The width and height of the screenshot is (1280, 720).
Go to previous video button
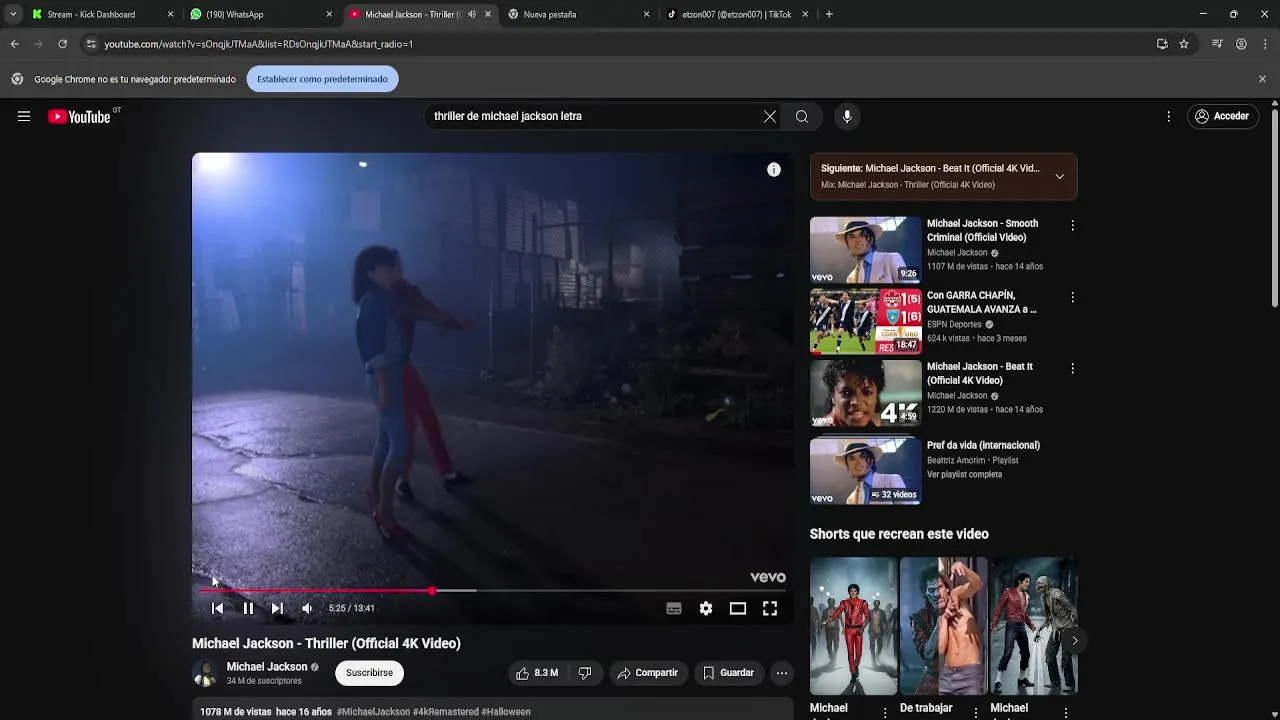tap(218, 608)
